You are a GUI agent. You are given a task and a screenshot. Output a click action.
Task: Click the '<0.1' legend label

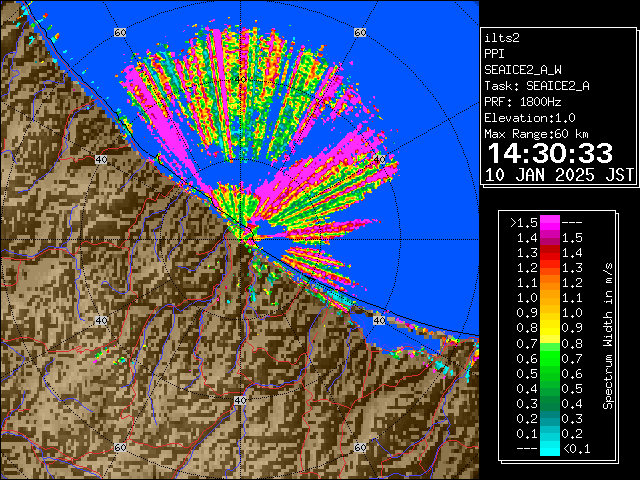click(x=577, y=449)
